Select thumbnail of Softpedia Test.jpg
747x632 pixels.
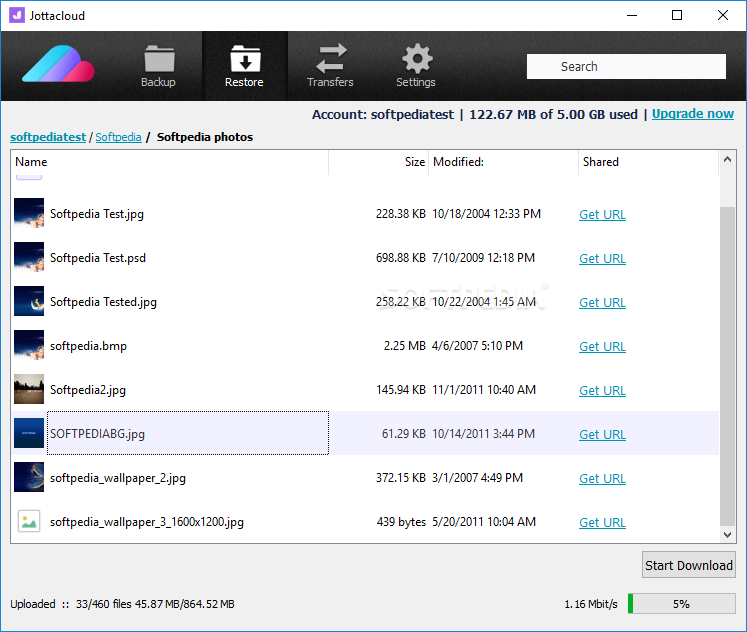[29, 213]
